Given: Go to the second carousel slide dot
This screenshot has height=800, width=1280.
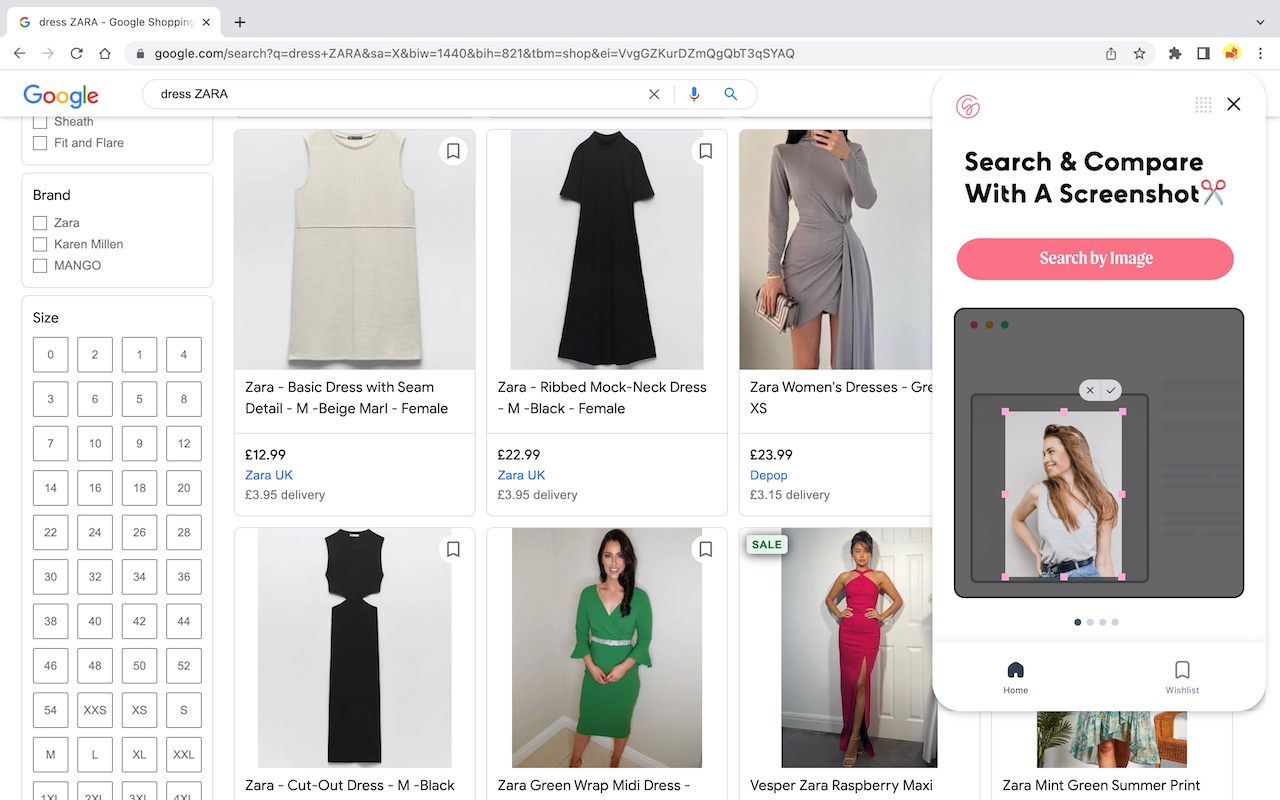Looking at the screenshot, I should pyautogui.click(x=1090, y=622).
